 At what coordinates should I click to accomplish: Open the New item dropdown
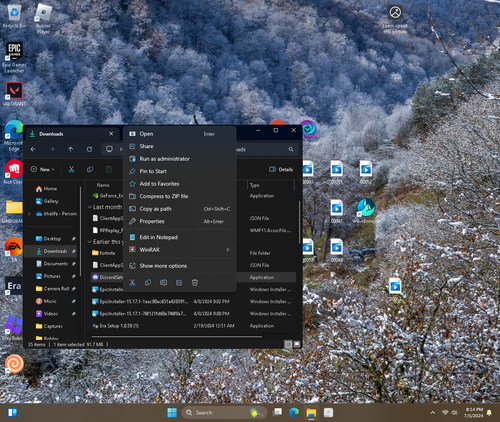coord(42,169)
